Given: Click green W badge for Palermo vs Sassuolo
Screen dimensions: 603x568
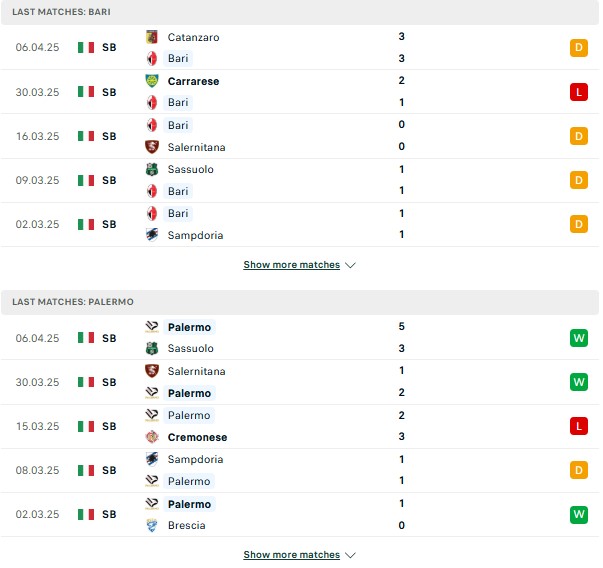Looking at the screenshot, I should [x=579, y=338].
